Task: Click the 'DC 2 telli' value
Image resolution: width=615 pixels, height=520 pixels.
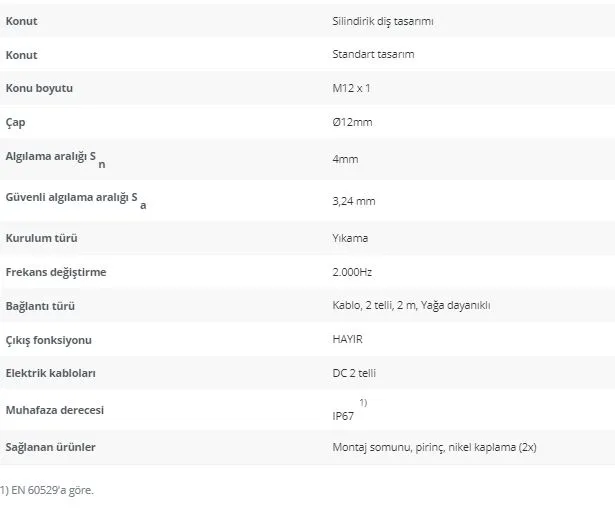Action: 354,373
